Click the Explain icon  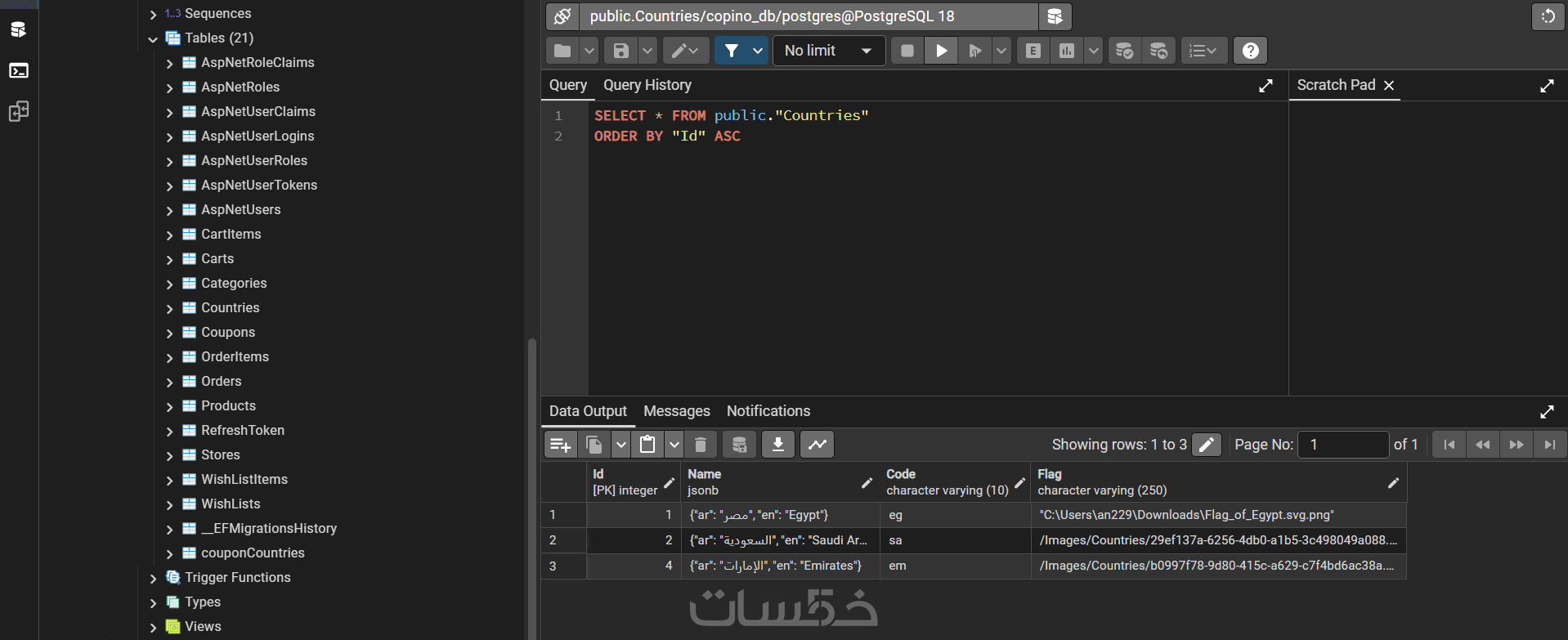pos(1033,51)
